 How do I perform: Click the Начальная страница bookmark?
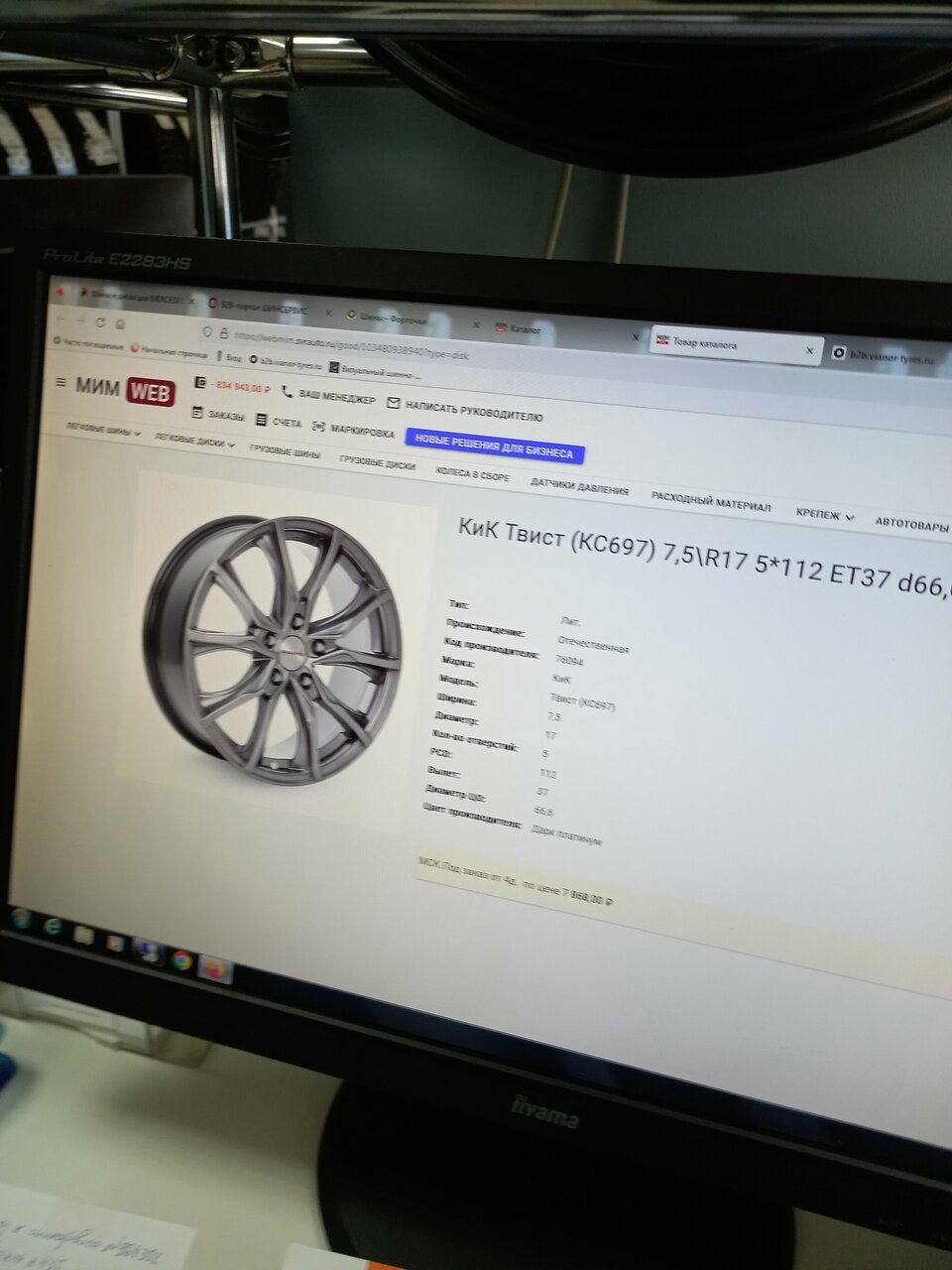(x=170, y=351)
